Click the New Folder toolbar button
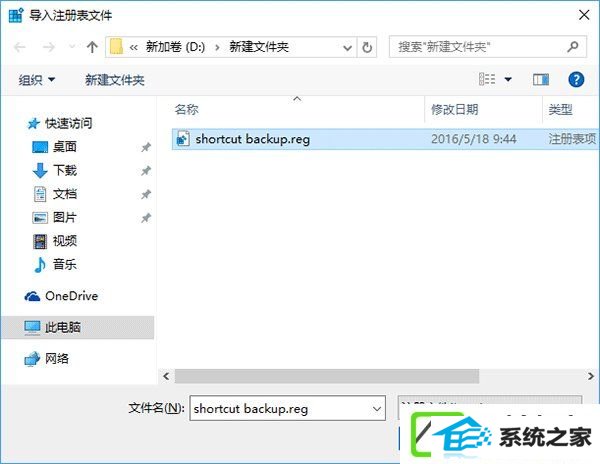The height and width of the screenshot is (464, 600). 115,80
